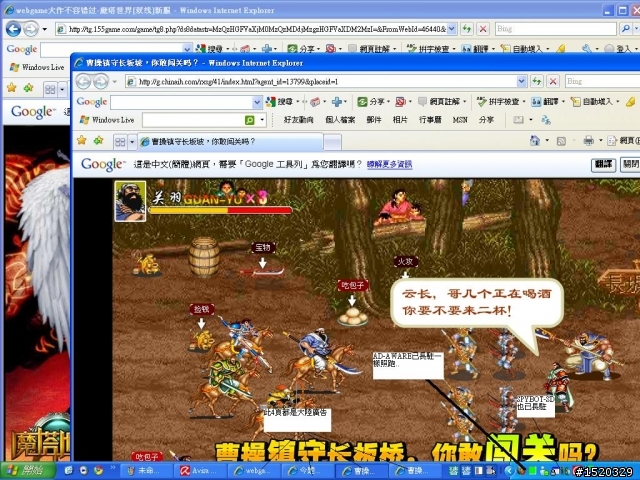The width and height of the screenshot is (640, 480).
Task: Click Start button on taskbar
Action: pos(27,470)
